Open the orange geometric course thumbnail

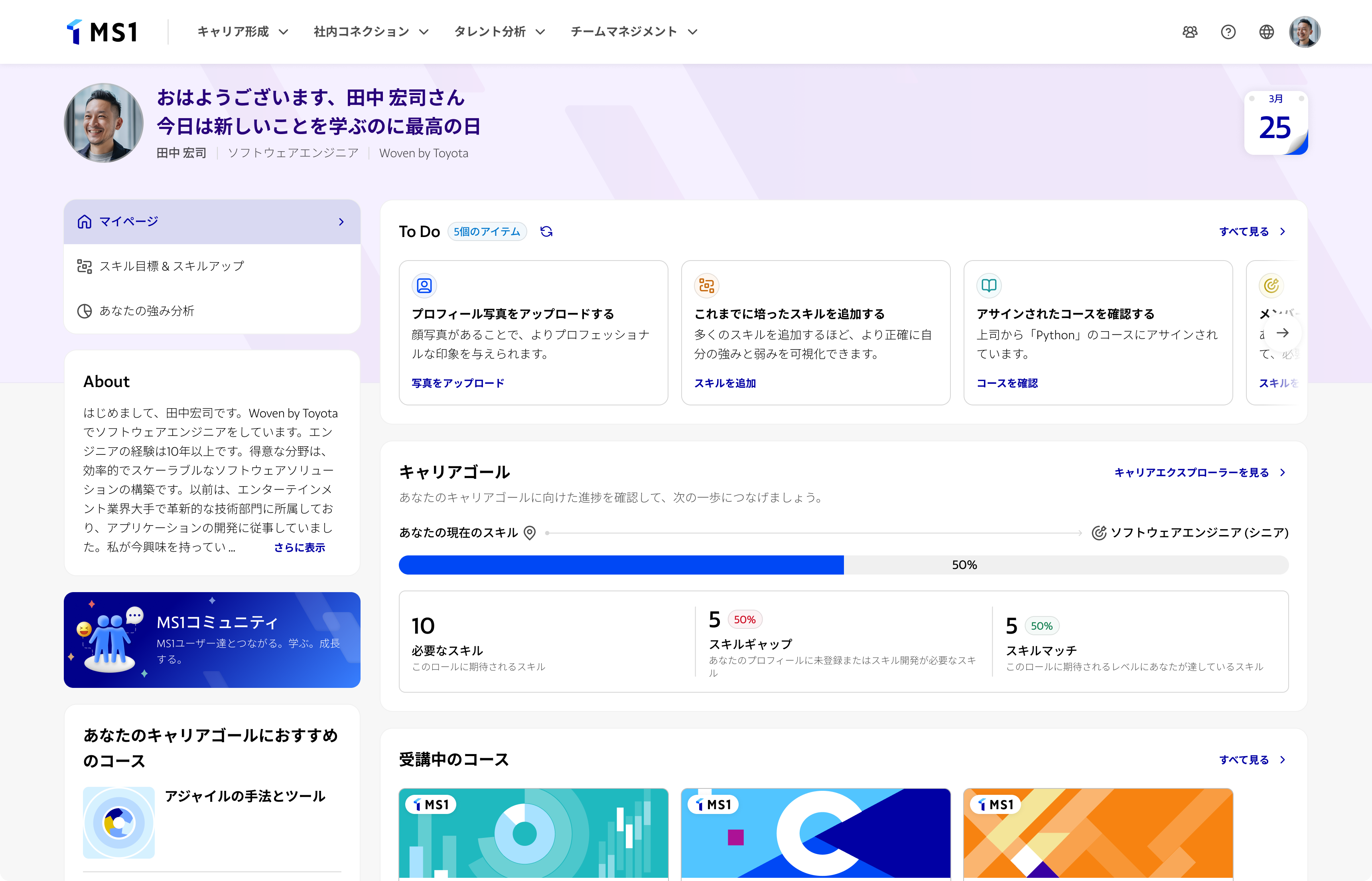(1098, 834)
